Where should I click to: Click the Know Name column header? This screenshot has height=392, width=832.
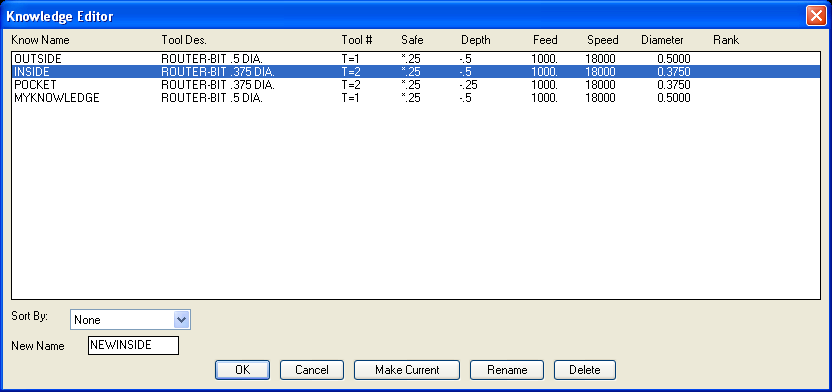click(x=40, y=40)
